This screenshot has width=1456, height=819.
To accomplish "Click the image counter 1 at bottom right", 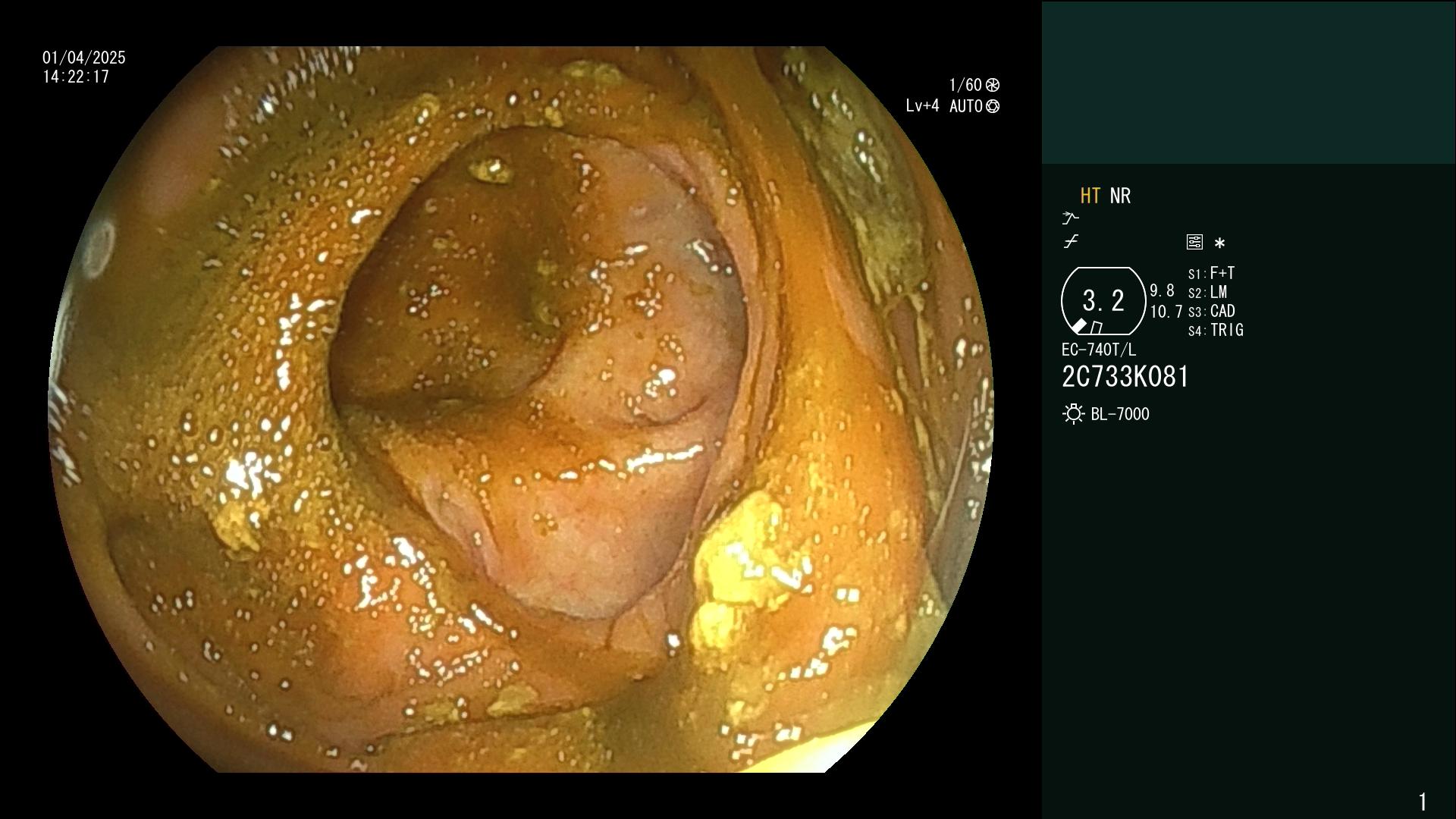I will pos(1423,802).
